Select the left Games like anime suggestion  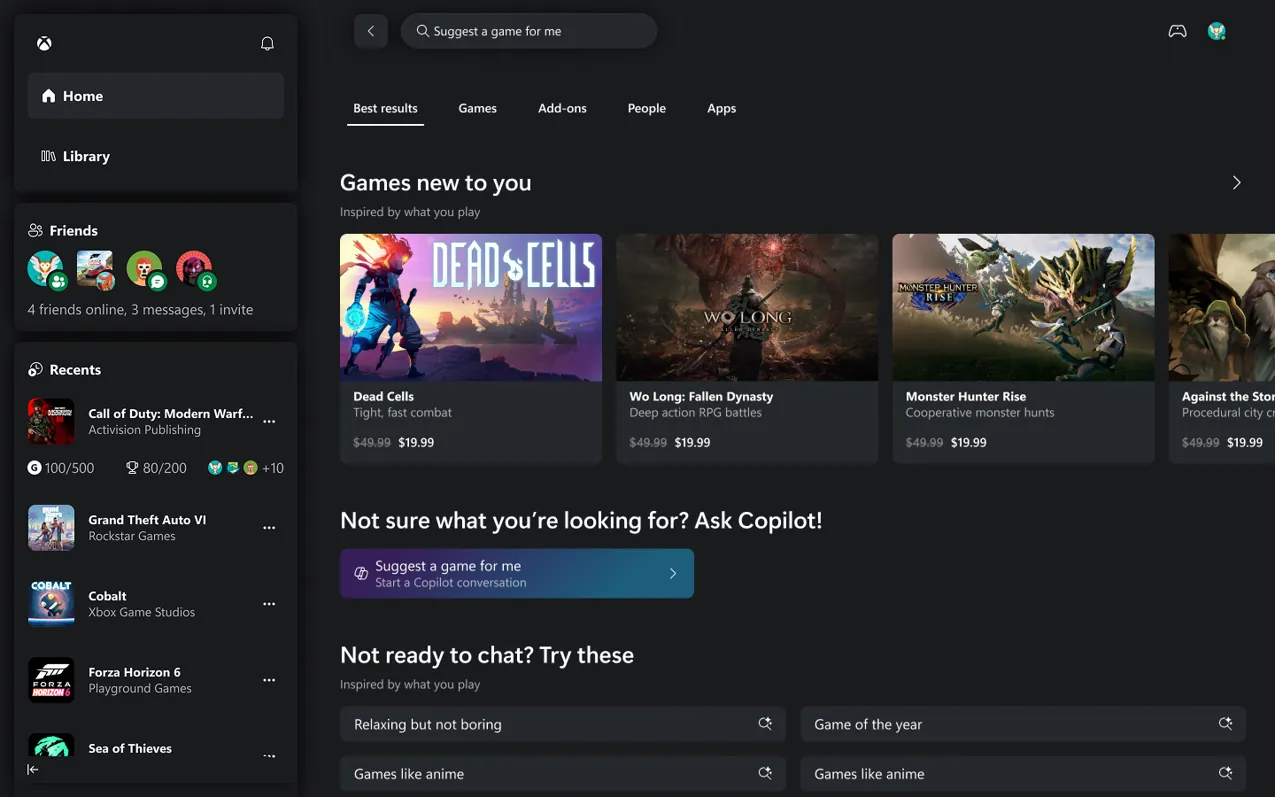click(563, 774)
